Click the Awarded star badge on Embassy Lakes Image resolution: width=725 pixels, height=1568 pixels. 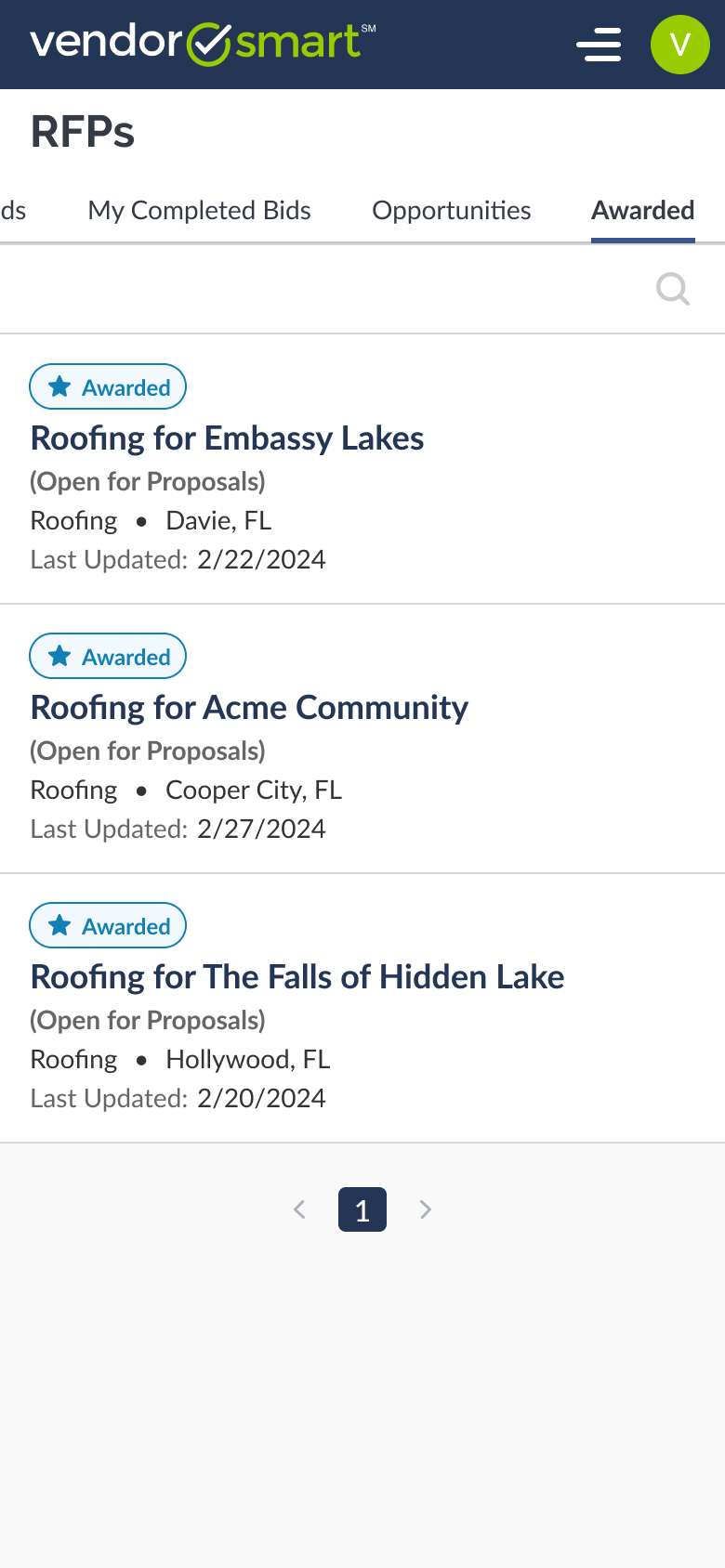tap(108, 387)
